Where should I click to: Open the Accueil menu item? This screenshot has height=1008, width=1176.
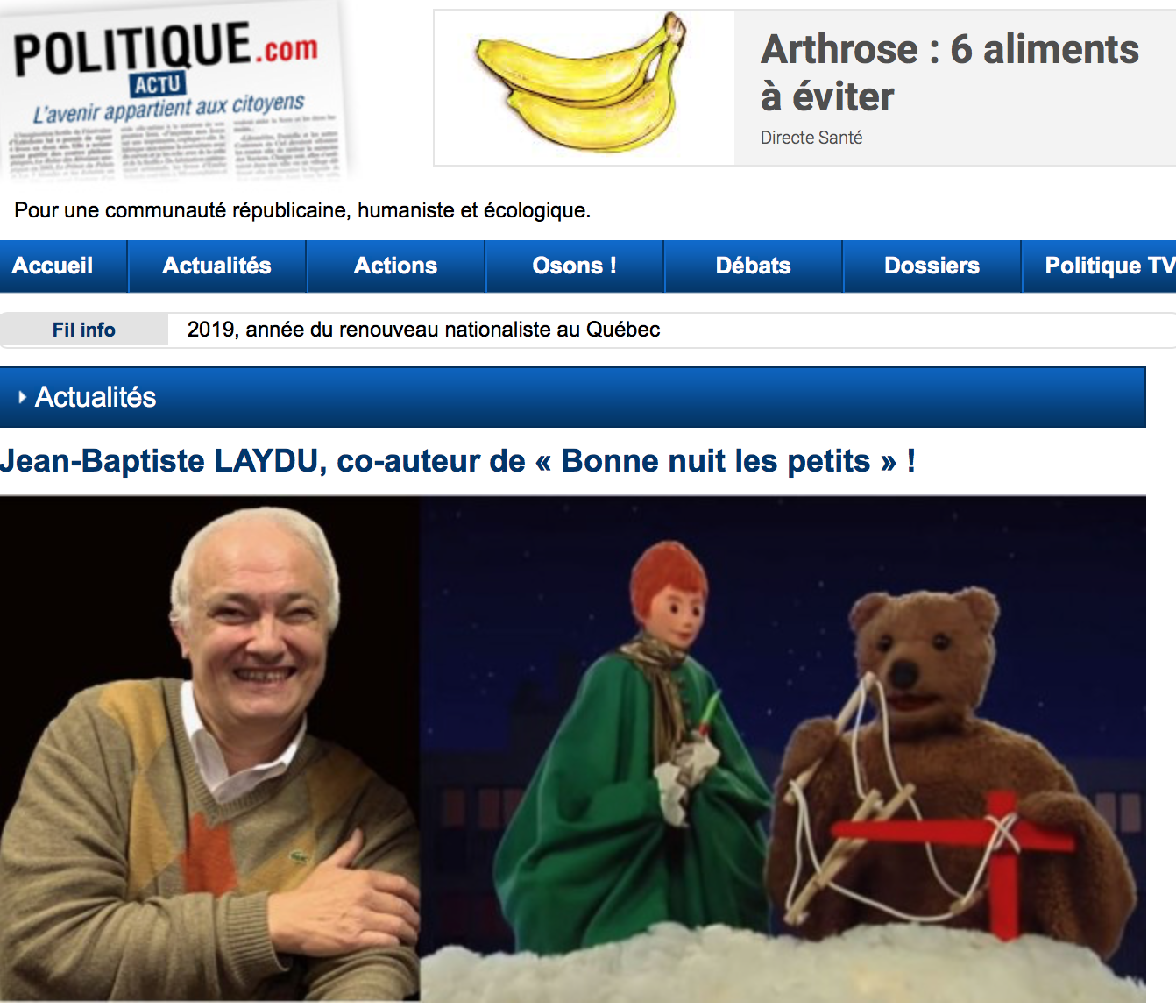(53, 266)
